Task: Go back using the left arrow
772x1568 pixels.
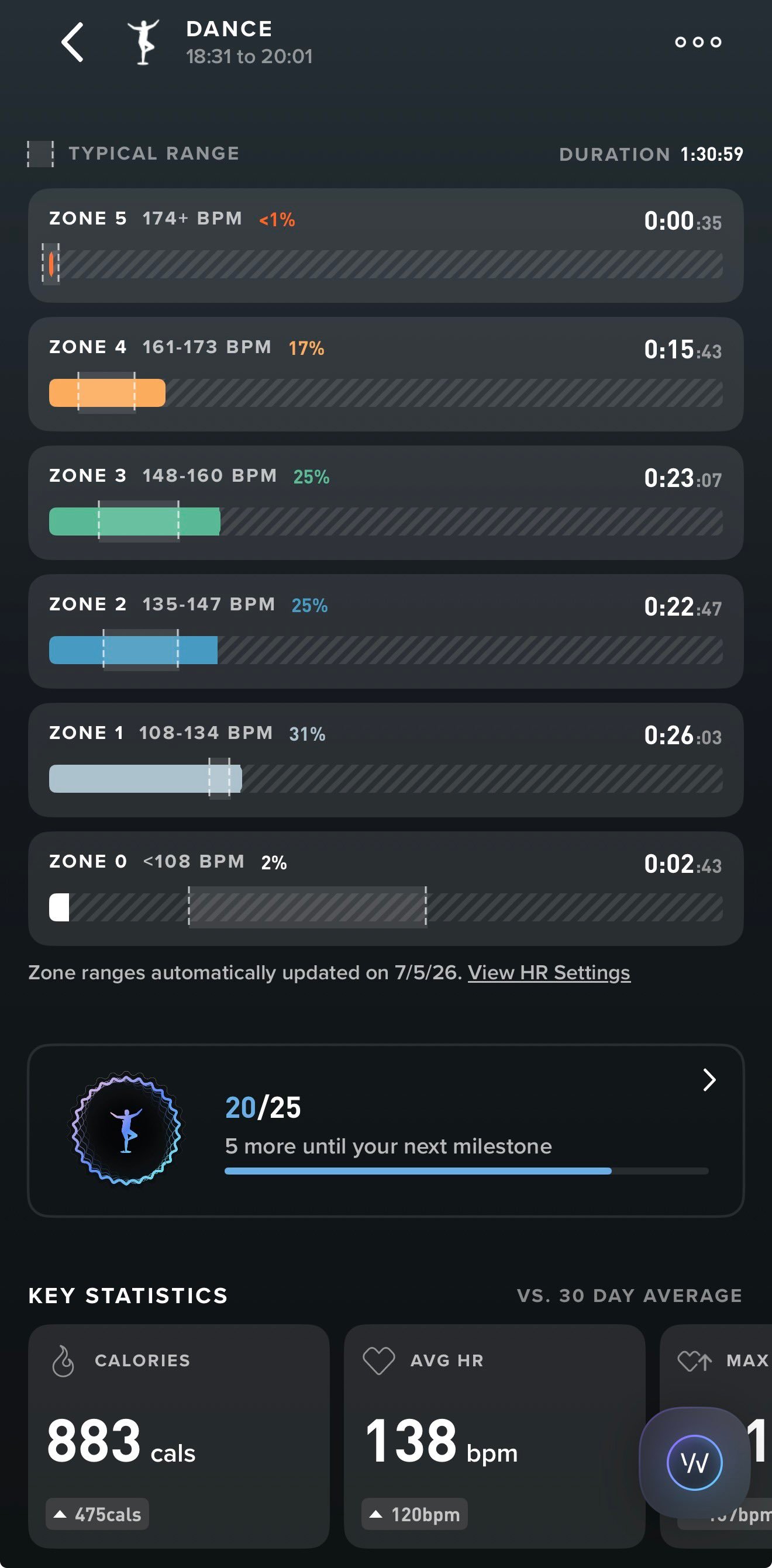Action: point(73,42)
